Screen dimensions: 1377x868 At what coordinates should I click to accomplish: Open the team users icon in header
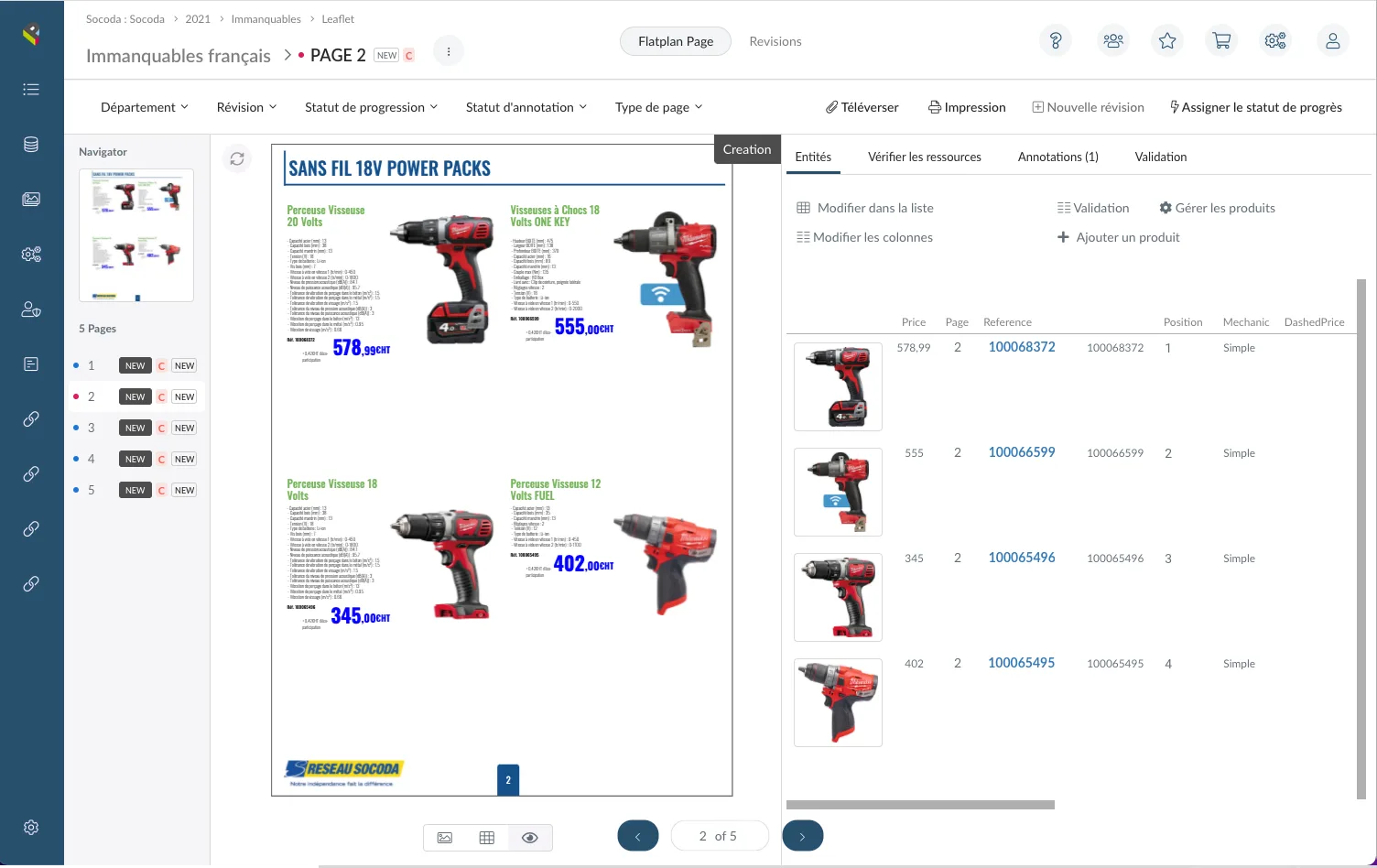(1113, 41)
